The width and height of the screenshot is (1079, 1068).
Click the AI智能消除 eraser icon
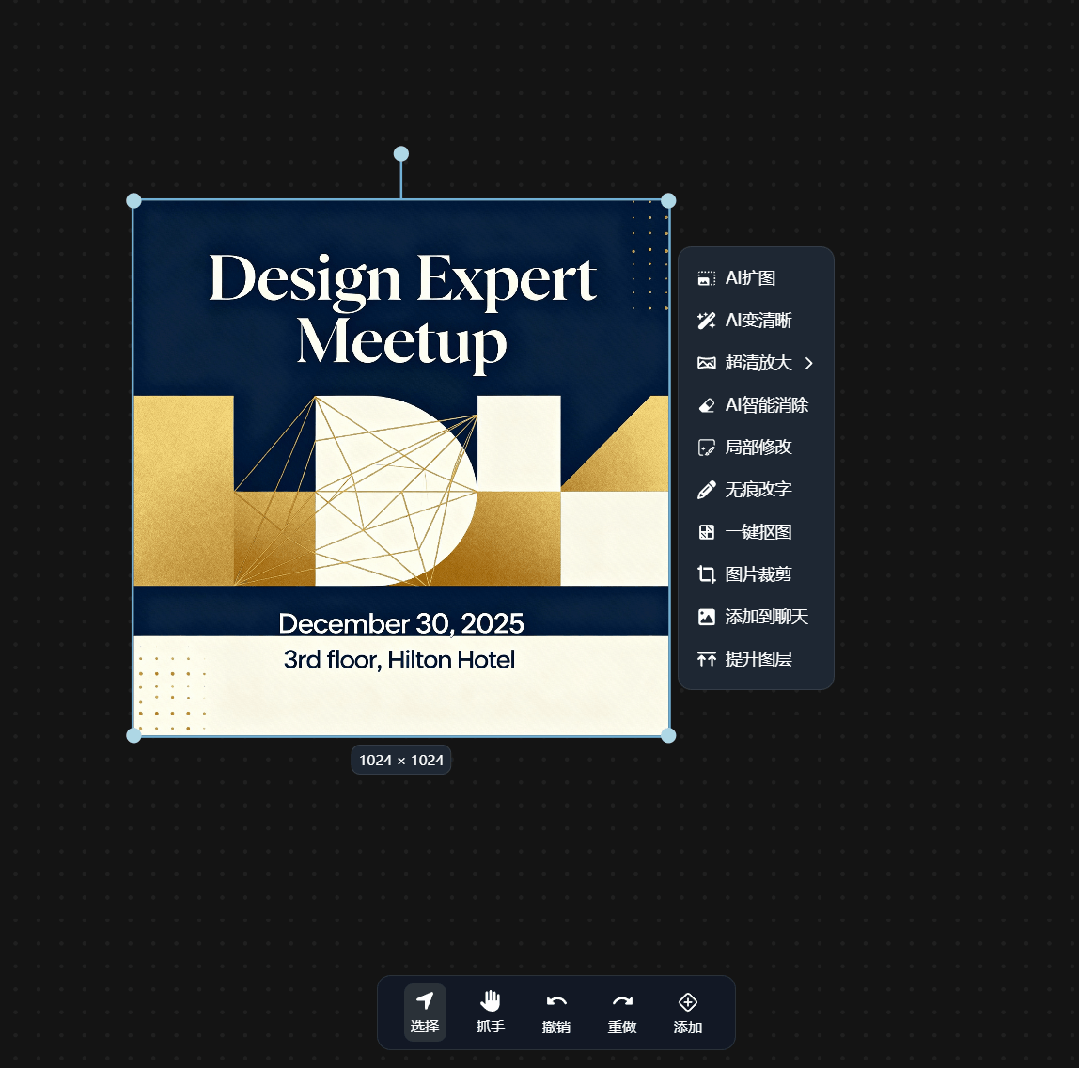coord(706,406)
